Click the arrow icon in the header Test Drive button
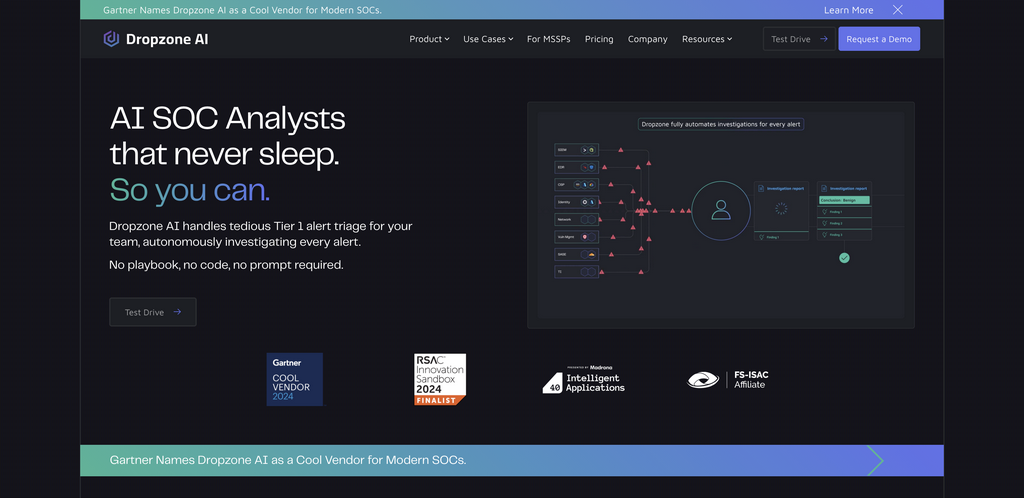1024x498 pixels. (x=824, y=39)
